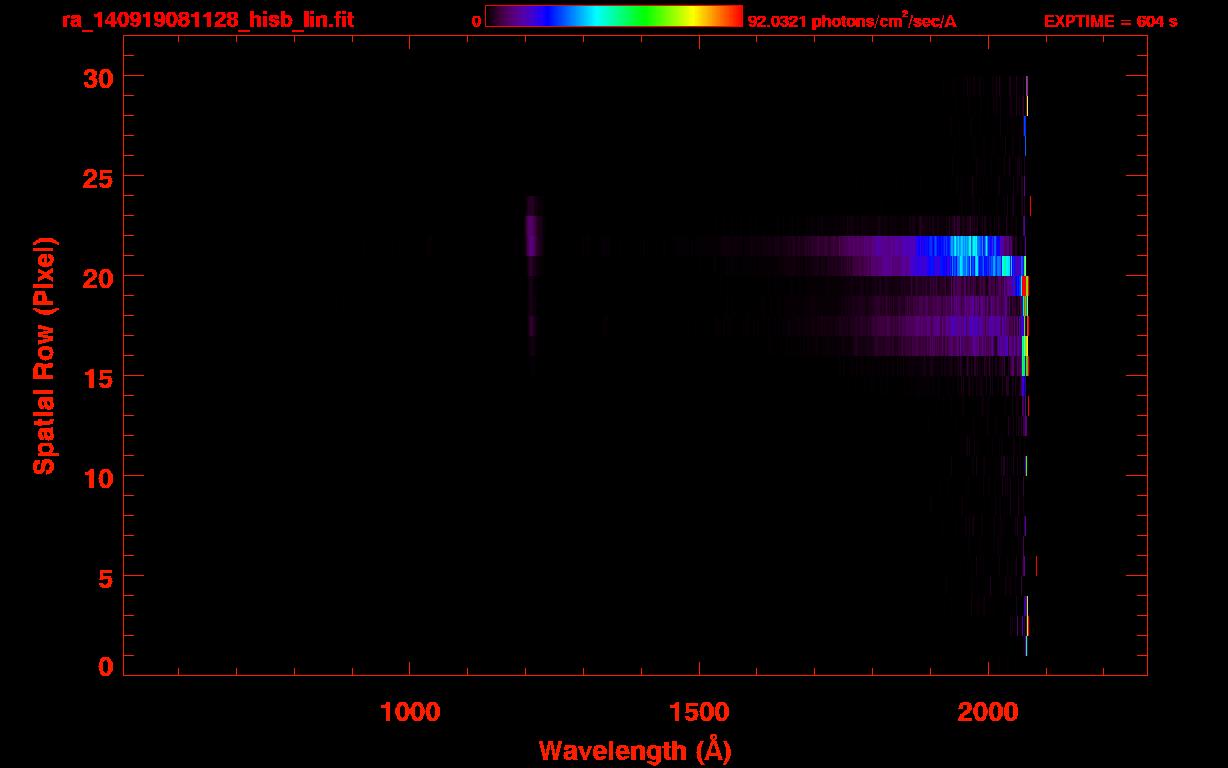Click the color bar minimum value 0
Screen dimensions: 1228x768
pos(477,21)
